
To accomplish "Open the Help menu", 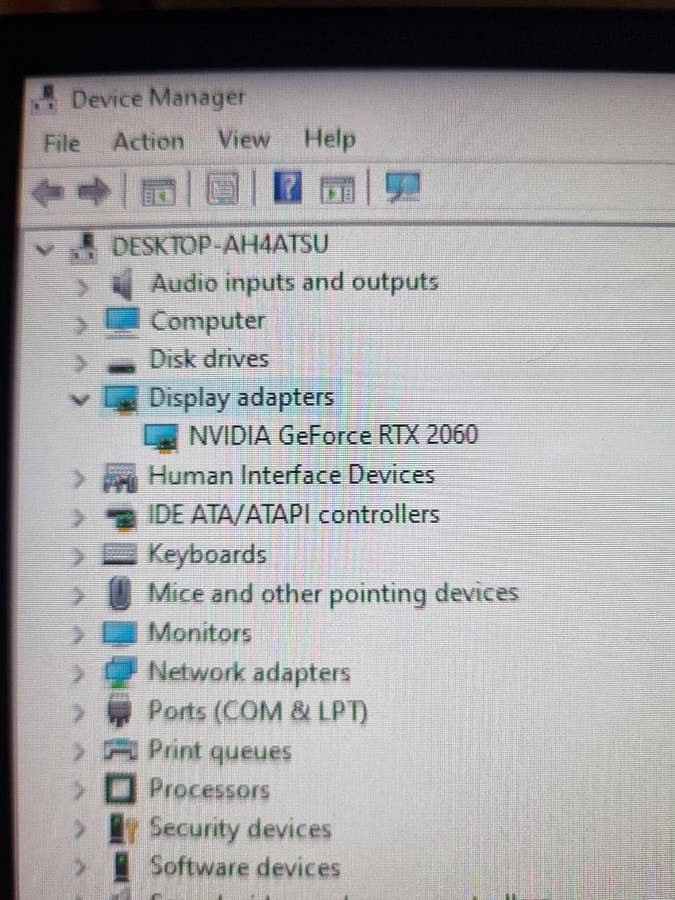I will (330, 139).
